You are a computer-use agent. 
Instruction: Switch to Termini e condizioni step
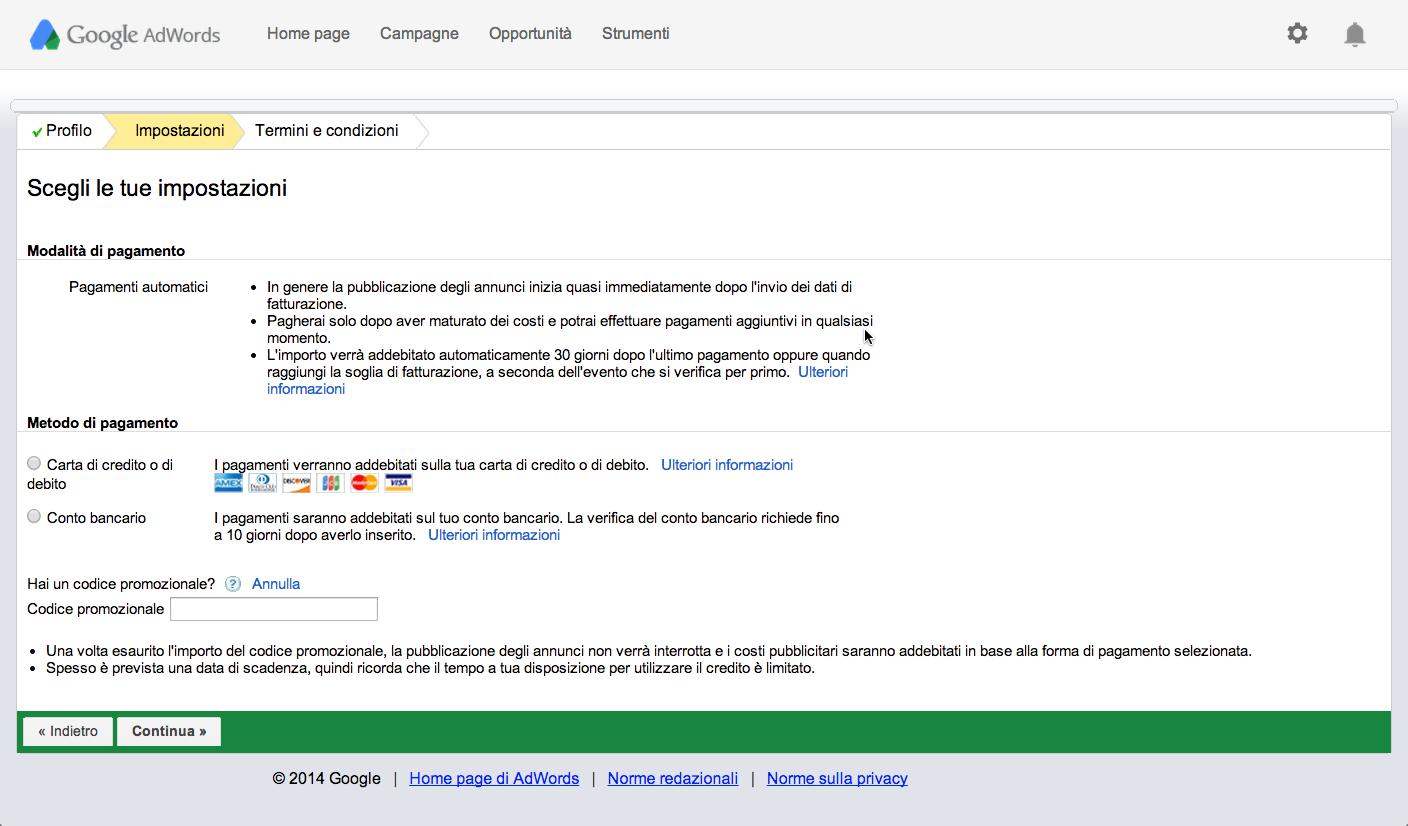[x=326, y=131]
